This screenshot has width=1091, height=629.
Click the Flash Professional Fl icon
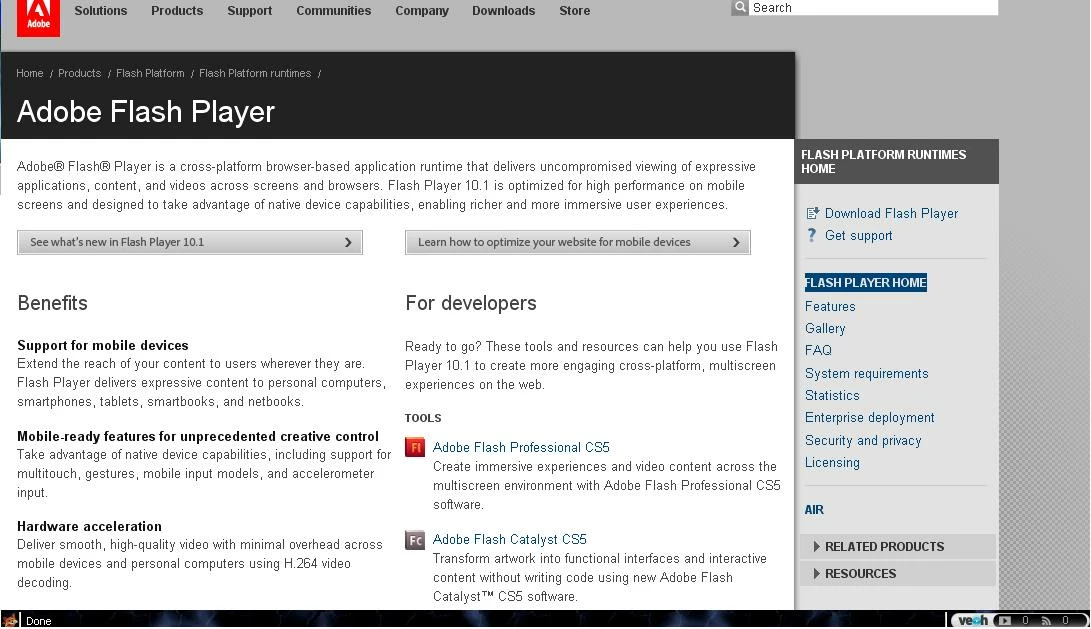coord(415,447)
